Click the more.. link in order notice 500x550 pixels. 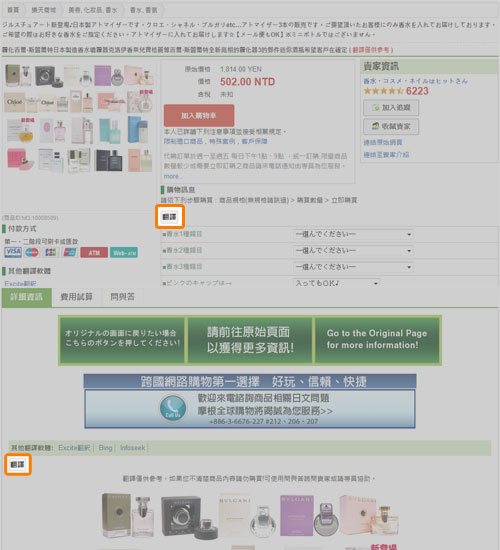coord(173,176)
